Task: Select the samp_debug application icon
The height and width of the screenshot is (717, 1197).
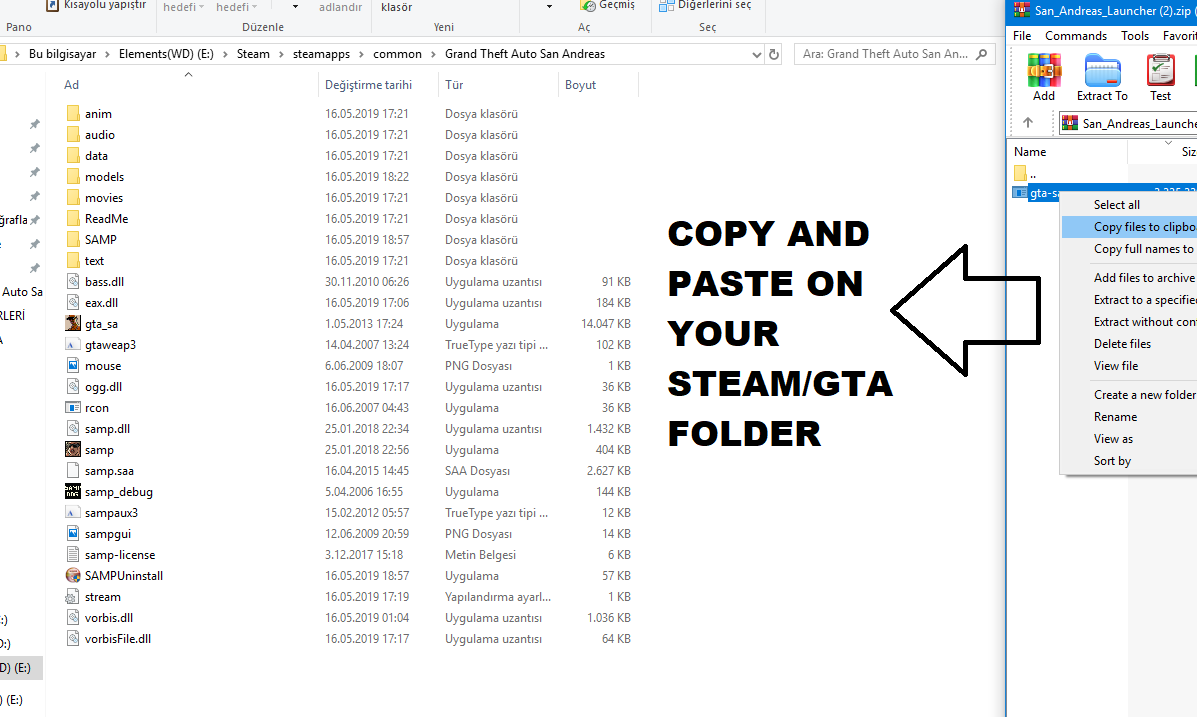Action: click(73, 492)
